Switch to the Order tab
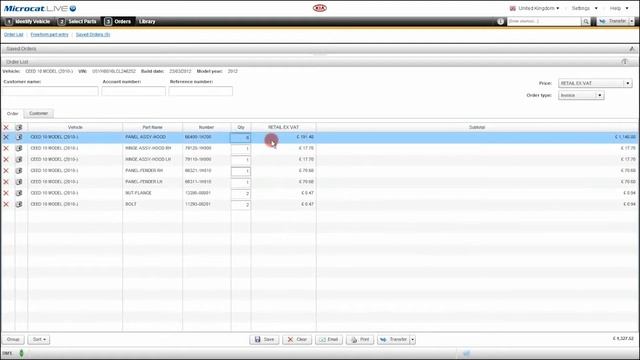Image resolution: width=640 pixels, height=360 pixels. click(x=12, y=113)
